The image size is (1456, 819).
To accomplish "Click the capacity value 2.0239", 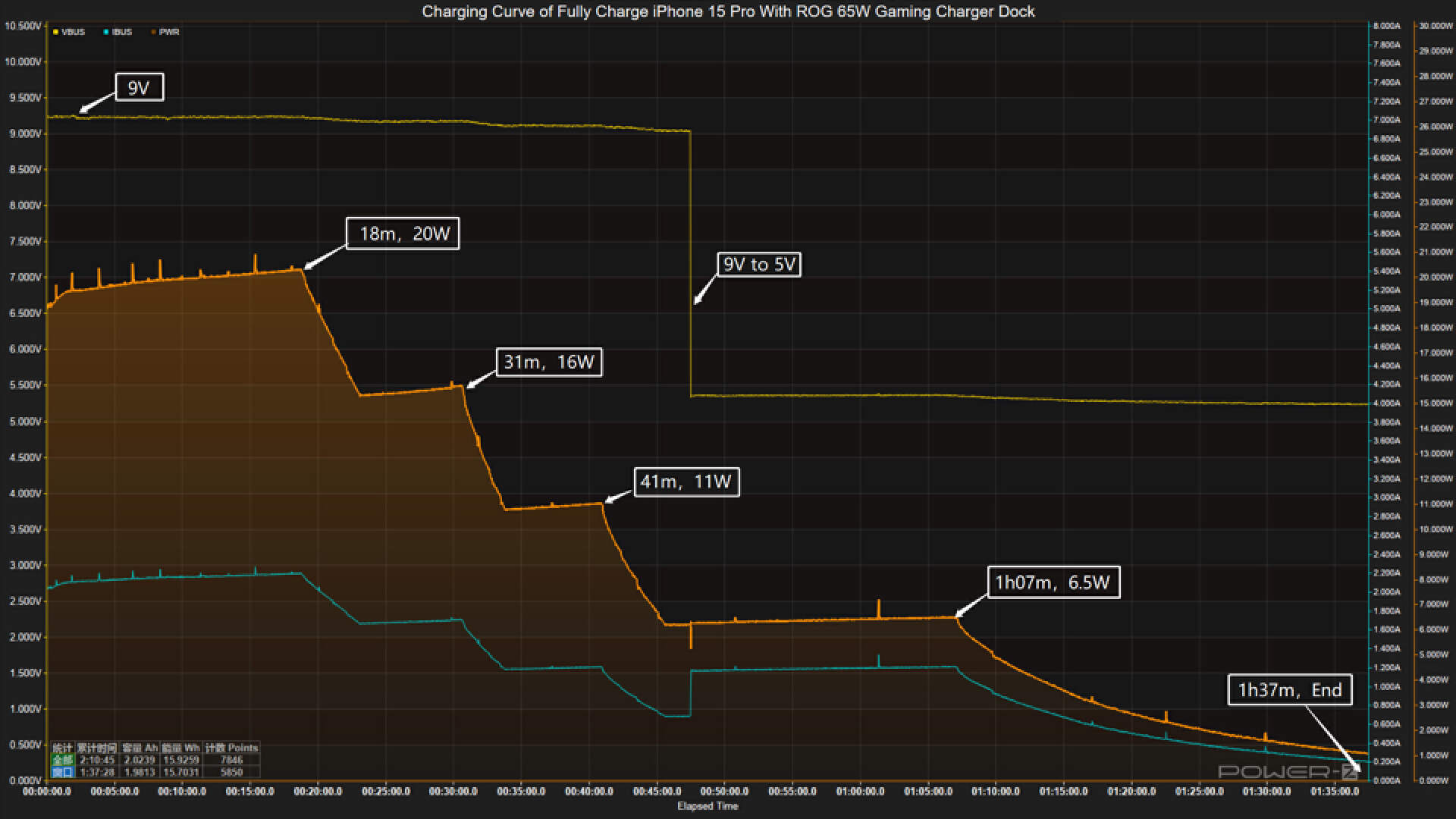I will pos(140,760).
